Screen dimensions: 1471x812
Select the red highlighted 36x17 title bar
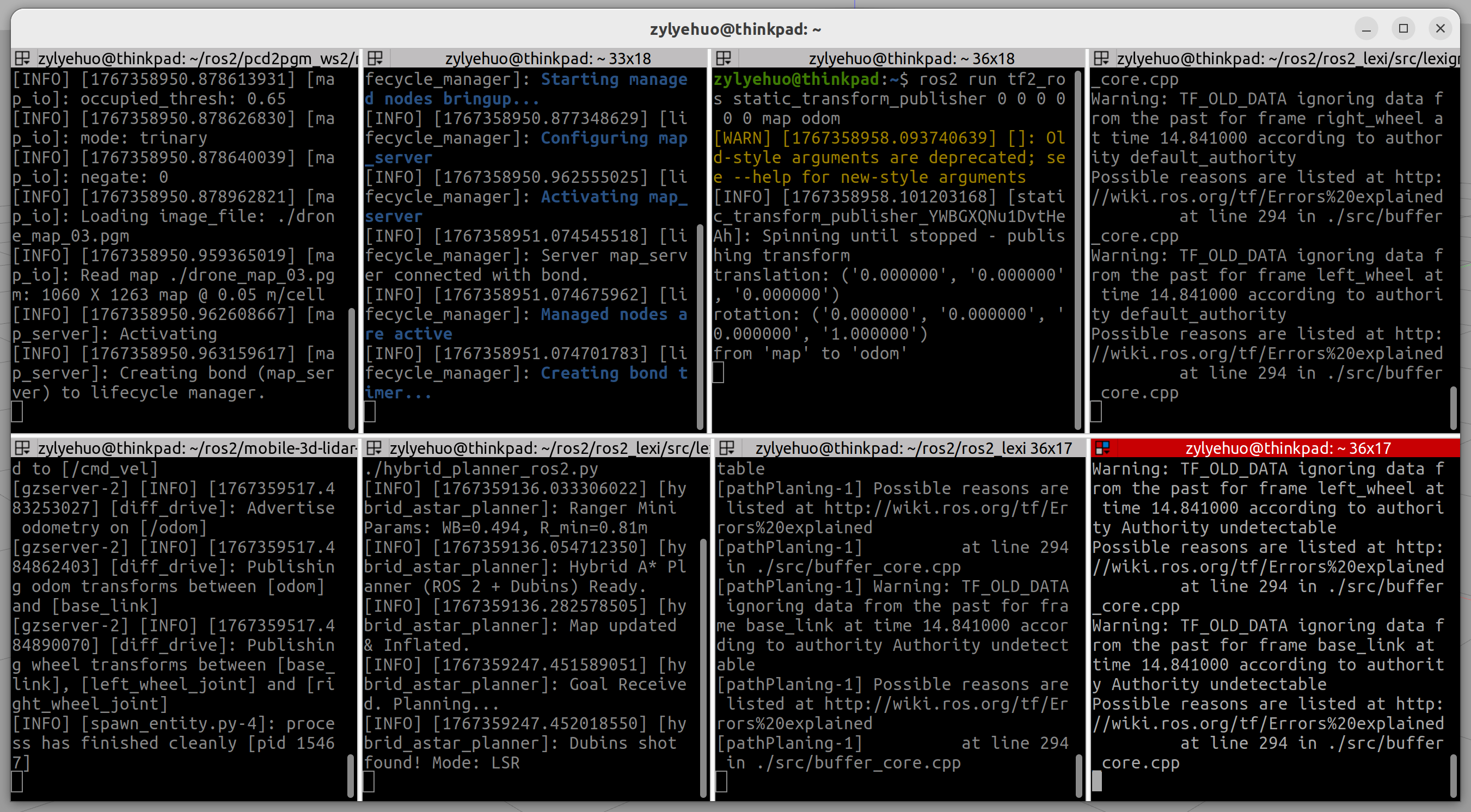coord(1287,448)
